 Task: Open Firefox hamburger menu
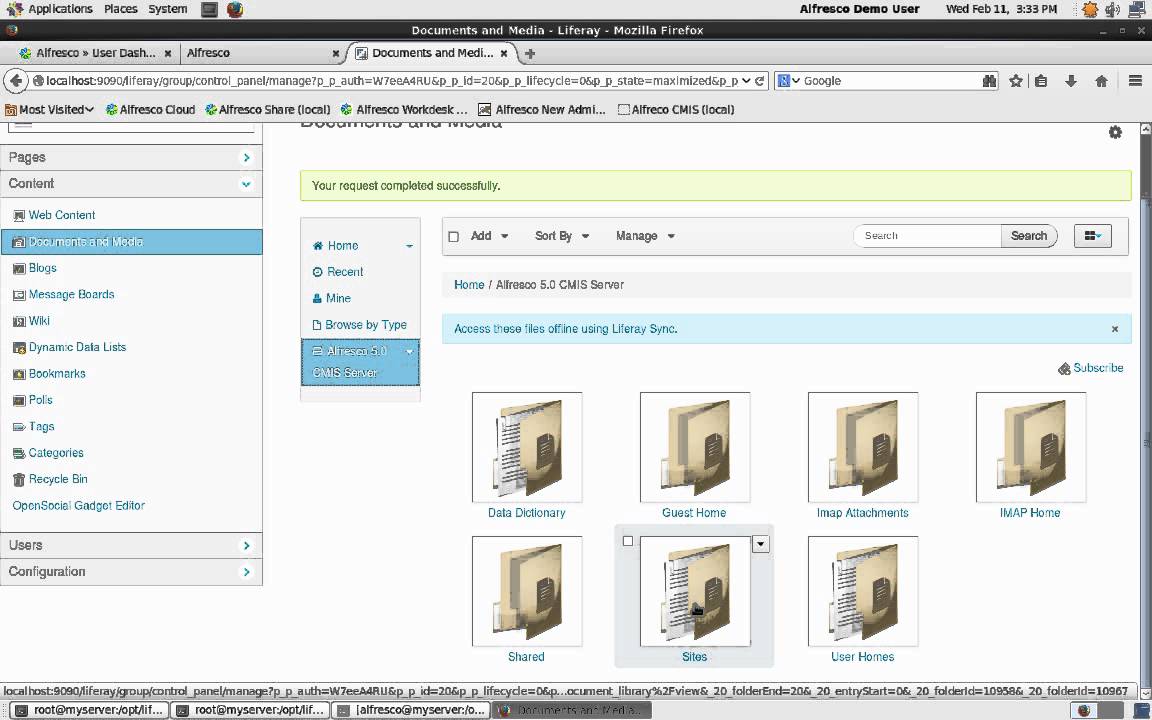(1135, 81)
